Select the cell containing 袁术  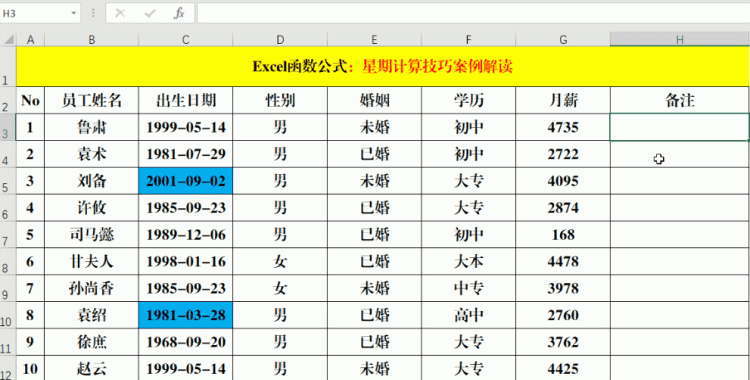point(91,154)
